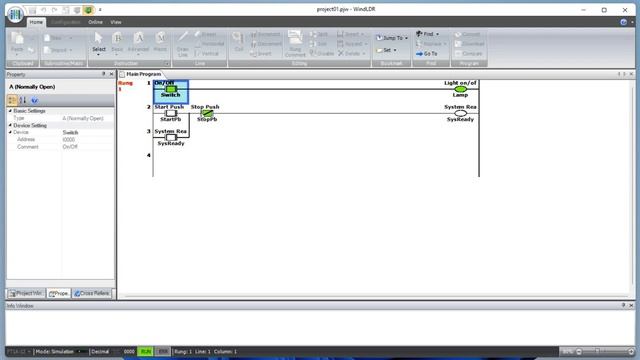This screenshot has height=360, width=640.
Task: Open the Jump To bookmark dropdown
Action: pos(392,38)
